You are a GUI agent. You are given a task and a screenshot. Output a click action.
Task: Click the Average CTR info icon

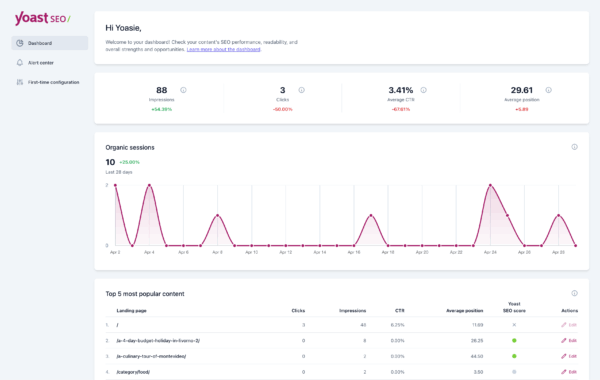tap(423, 90)
